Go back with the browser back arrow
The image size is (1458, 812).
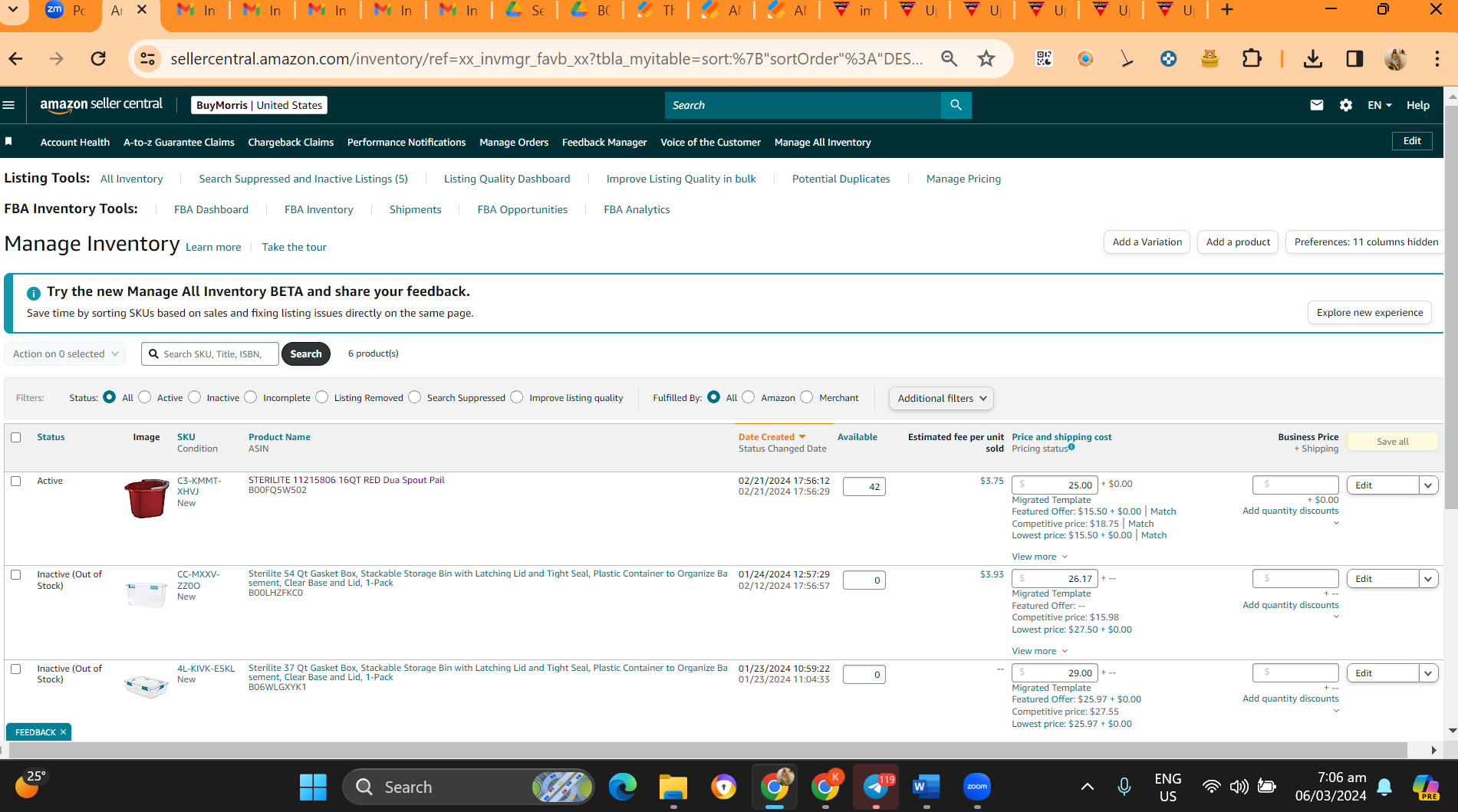click(16, 58)
